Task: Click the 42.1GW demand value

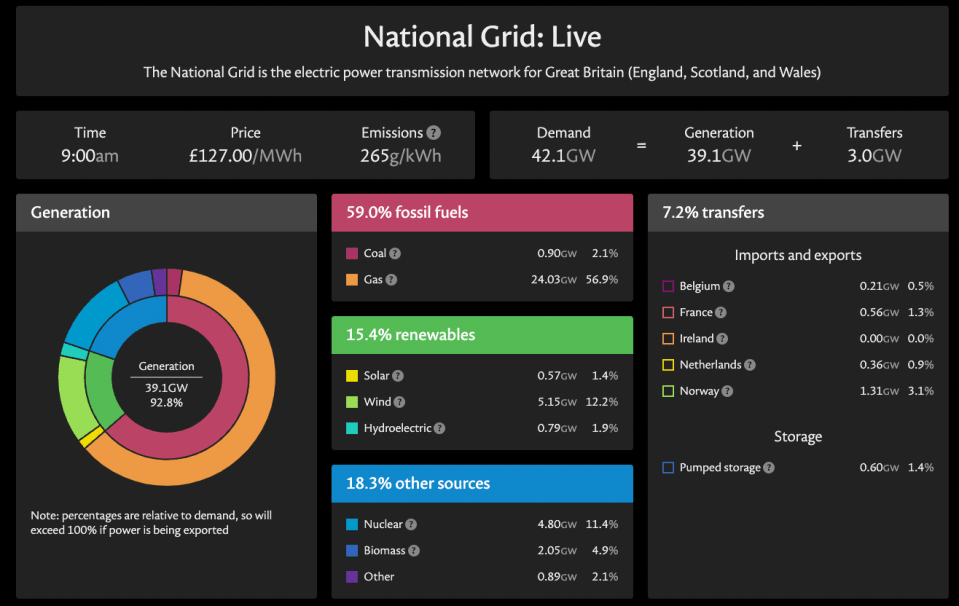Action: click(x=563, y=156)
